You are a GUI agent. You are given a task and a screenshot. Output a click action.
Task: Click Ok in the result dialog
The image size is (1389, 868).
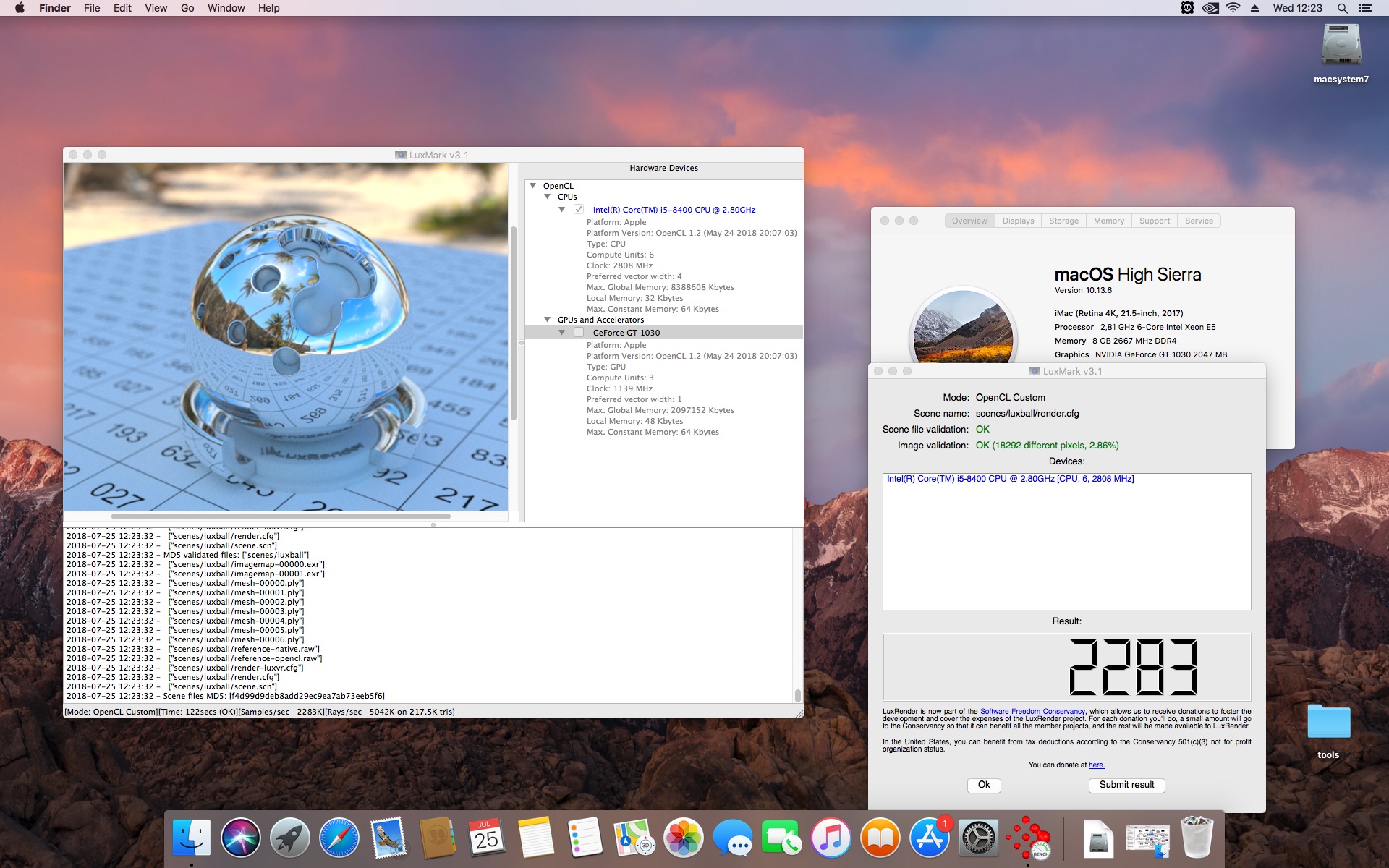[984, 785]
